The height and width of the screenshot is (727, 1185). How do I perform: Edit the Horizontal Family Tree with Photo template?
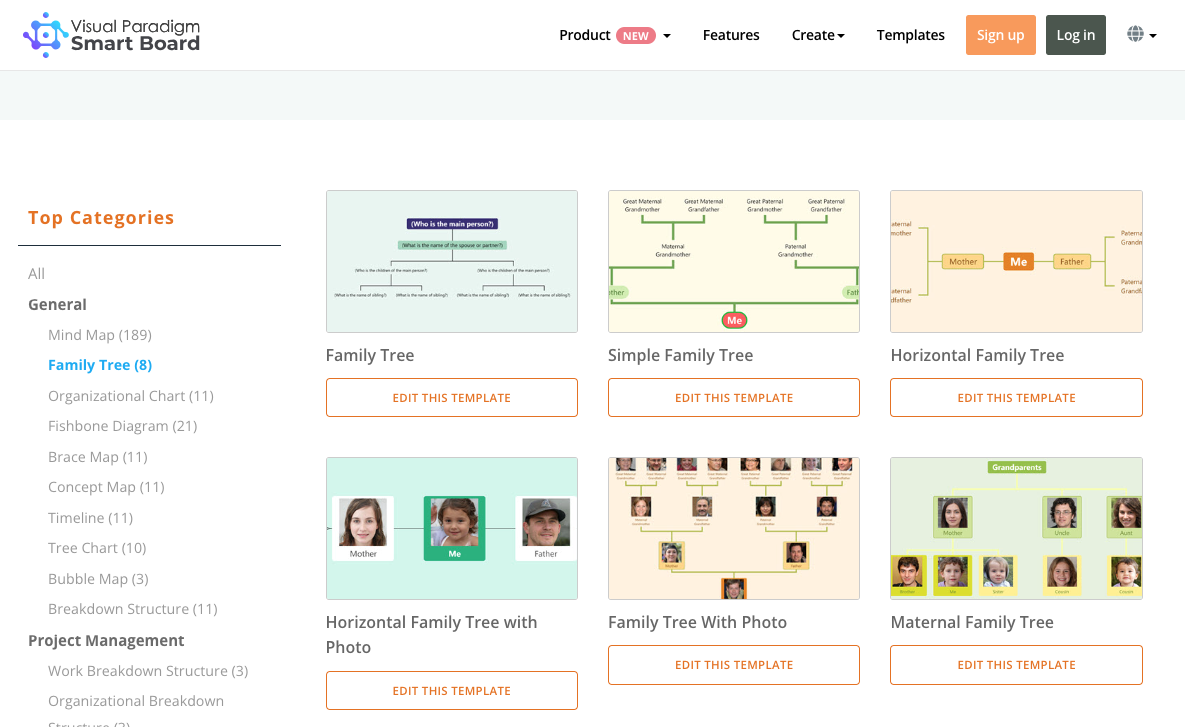pos(452,691)
